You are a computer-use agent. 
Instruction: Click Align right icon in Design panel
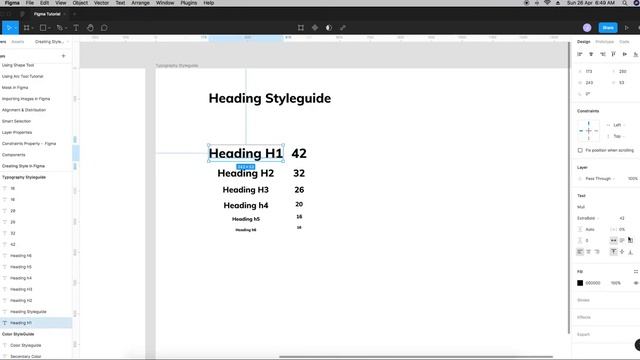(602, 54)
